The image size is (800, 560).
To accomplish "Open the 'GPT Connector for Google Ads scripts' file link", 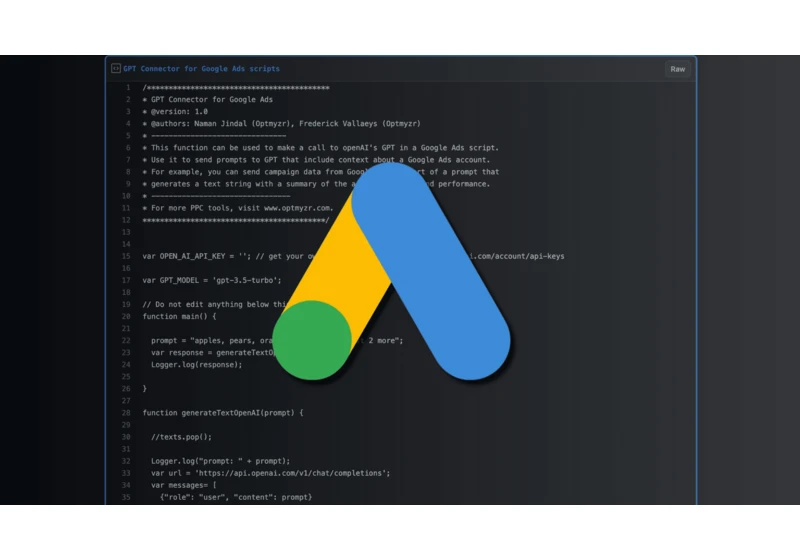I will (201, 69).
